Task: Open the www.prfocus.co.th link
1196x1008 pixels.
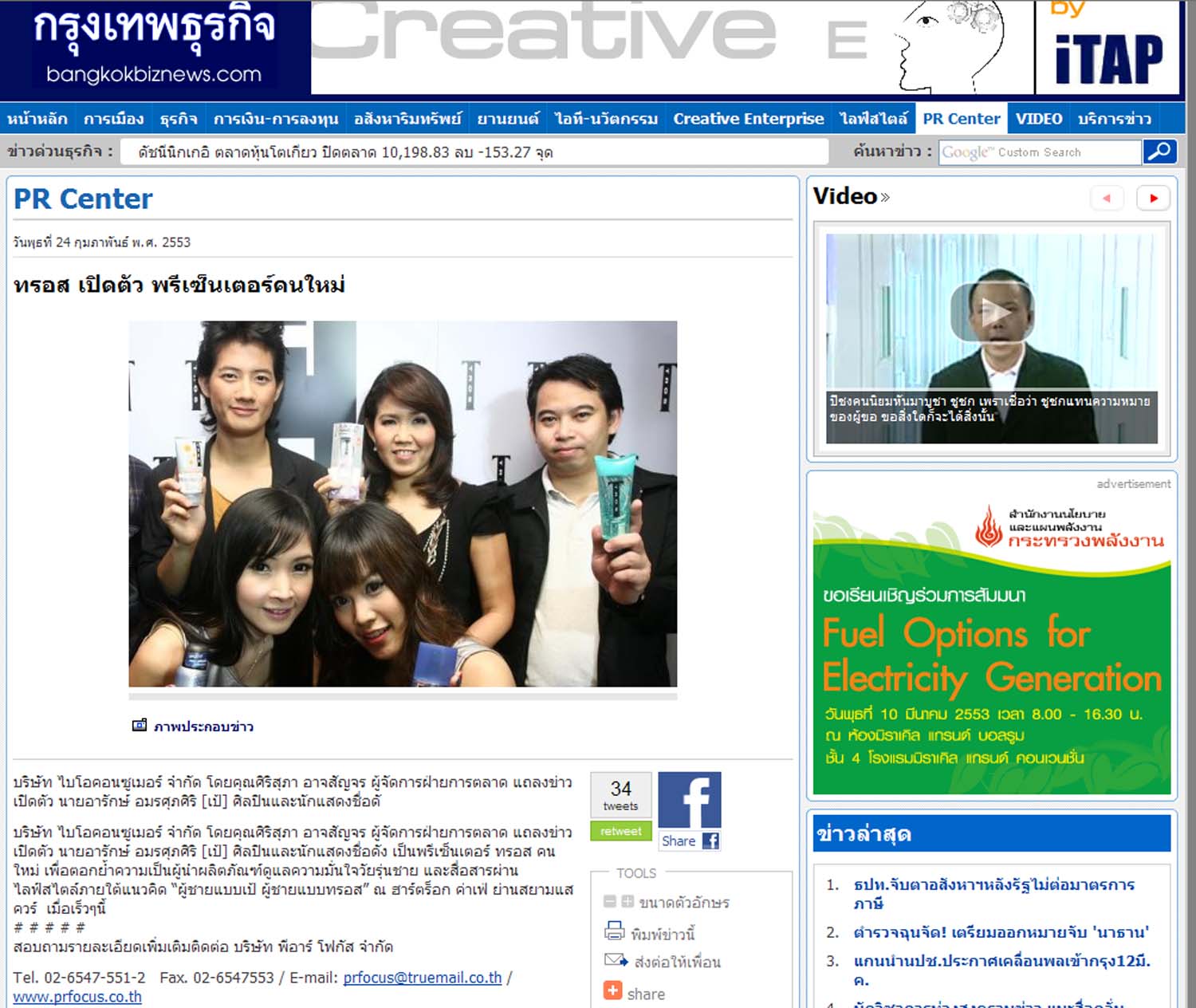Action: click(77, 997)
